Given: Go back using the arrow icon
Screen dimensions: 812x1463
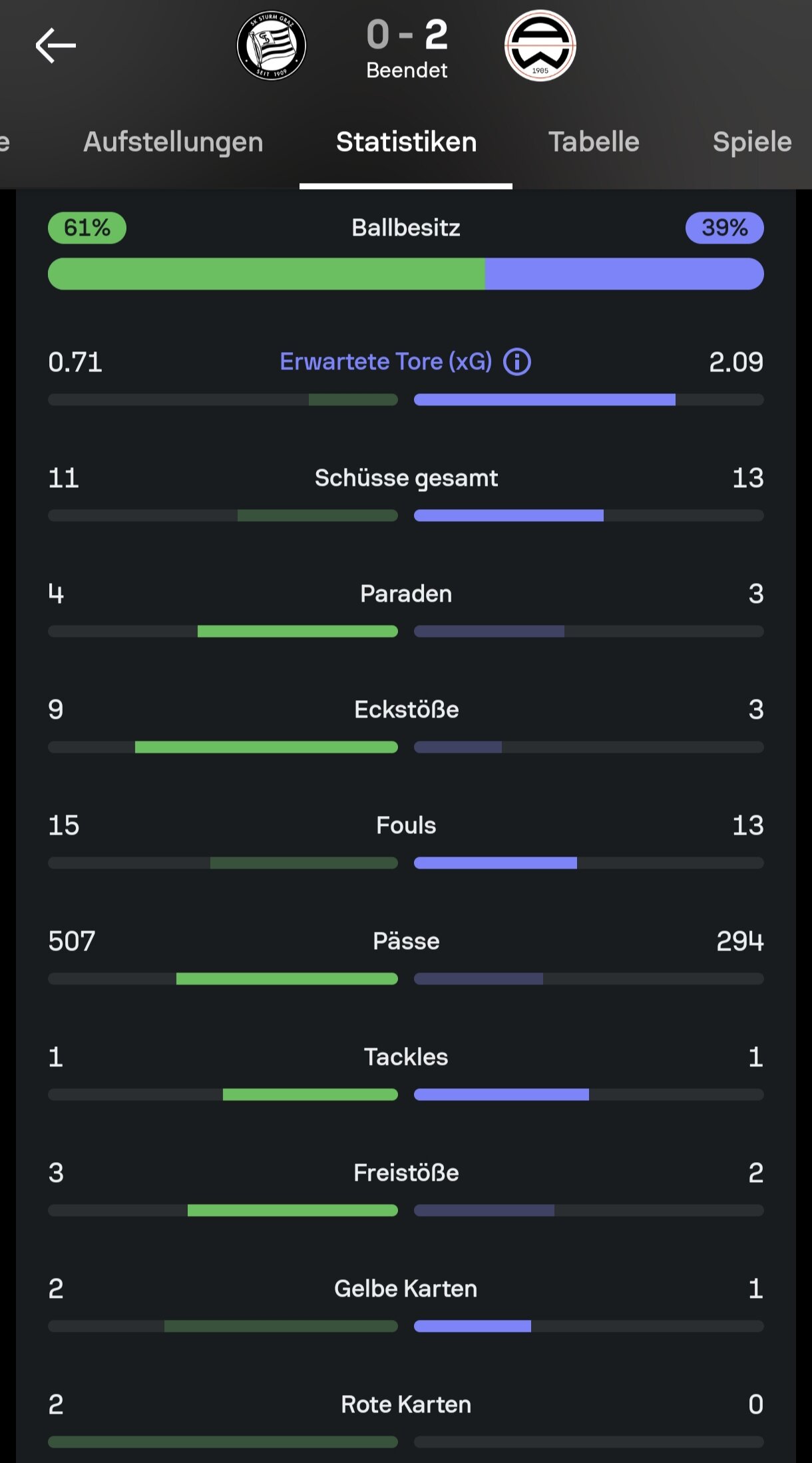Looking at the screenshot, I should (x=56, y=46).
